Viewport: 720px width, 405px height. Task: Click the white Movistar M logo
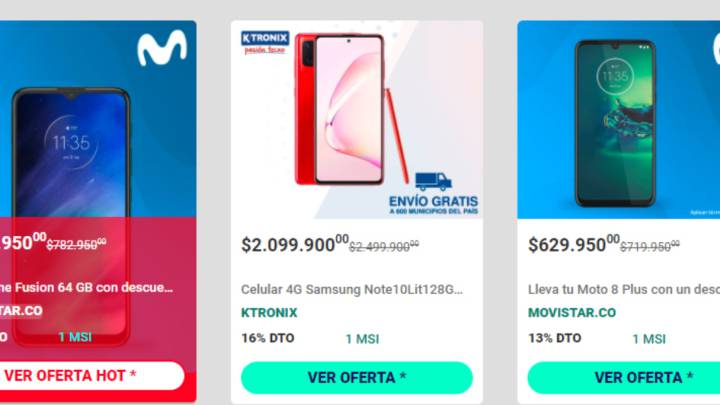pyautogui.click(x=162, y=47)
